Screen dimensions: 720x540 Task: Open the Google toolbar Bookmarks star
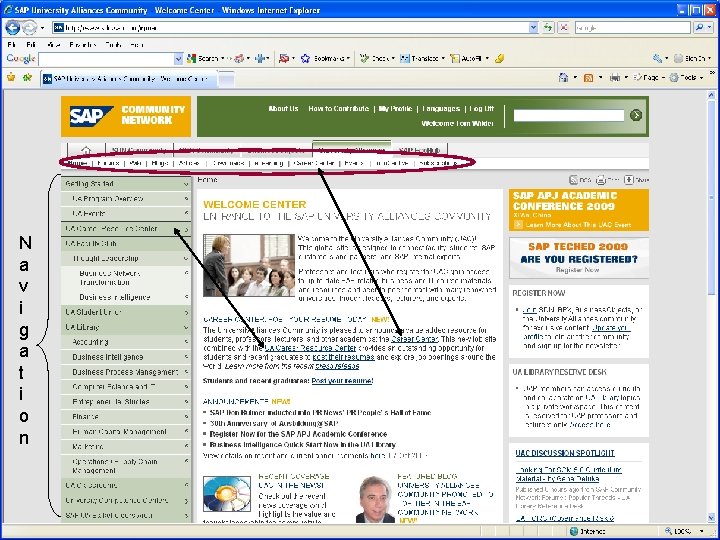[325, 58]
